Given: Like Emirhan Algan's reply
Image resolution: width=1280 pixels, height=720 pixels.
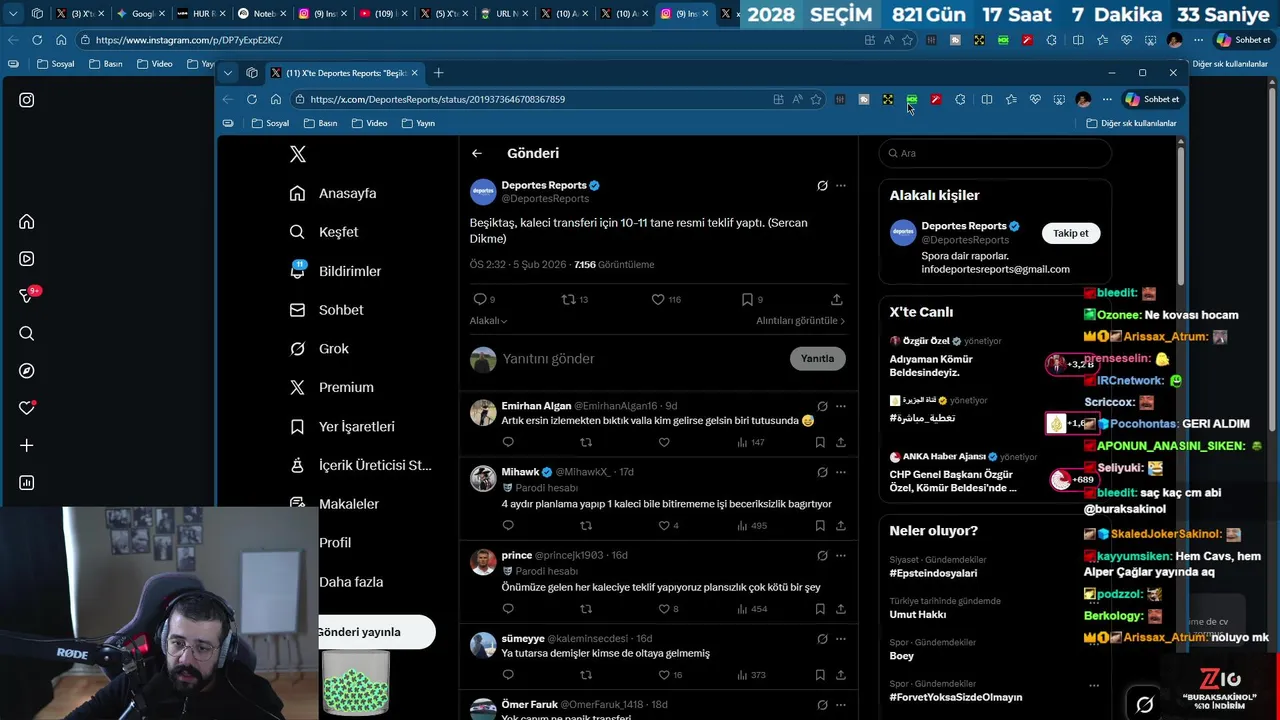Looking at the screenshot, I should (664, 442).
